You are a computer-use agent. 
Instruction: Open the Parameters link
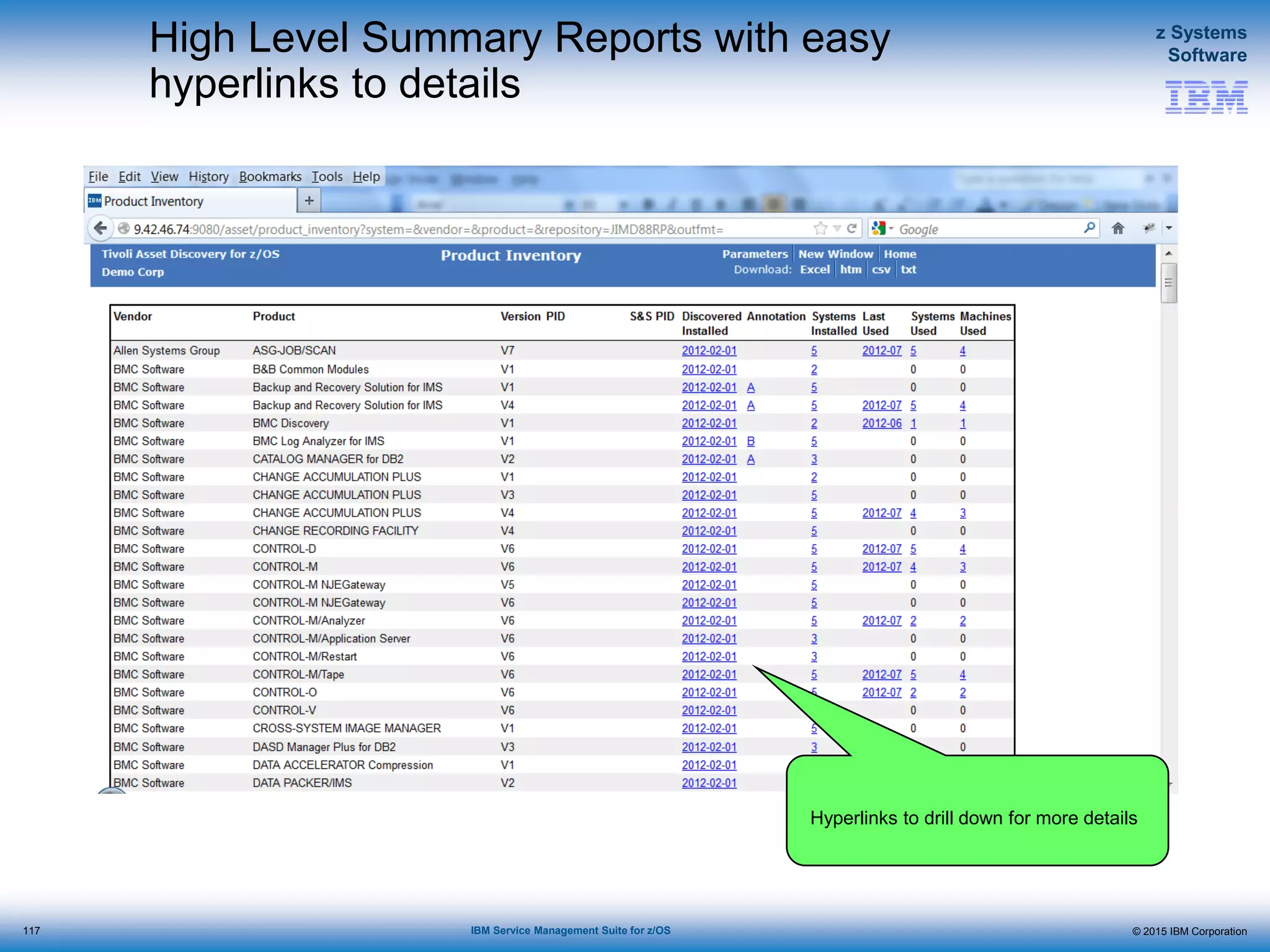(755, 254)
